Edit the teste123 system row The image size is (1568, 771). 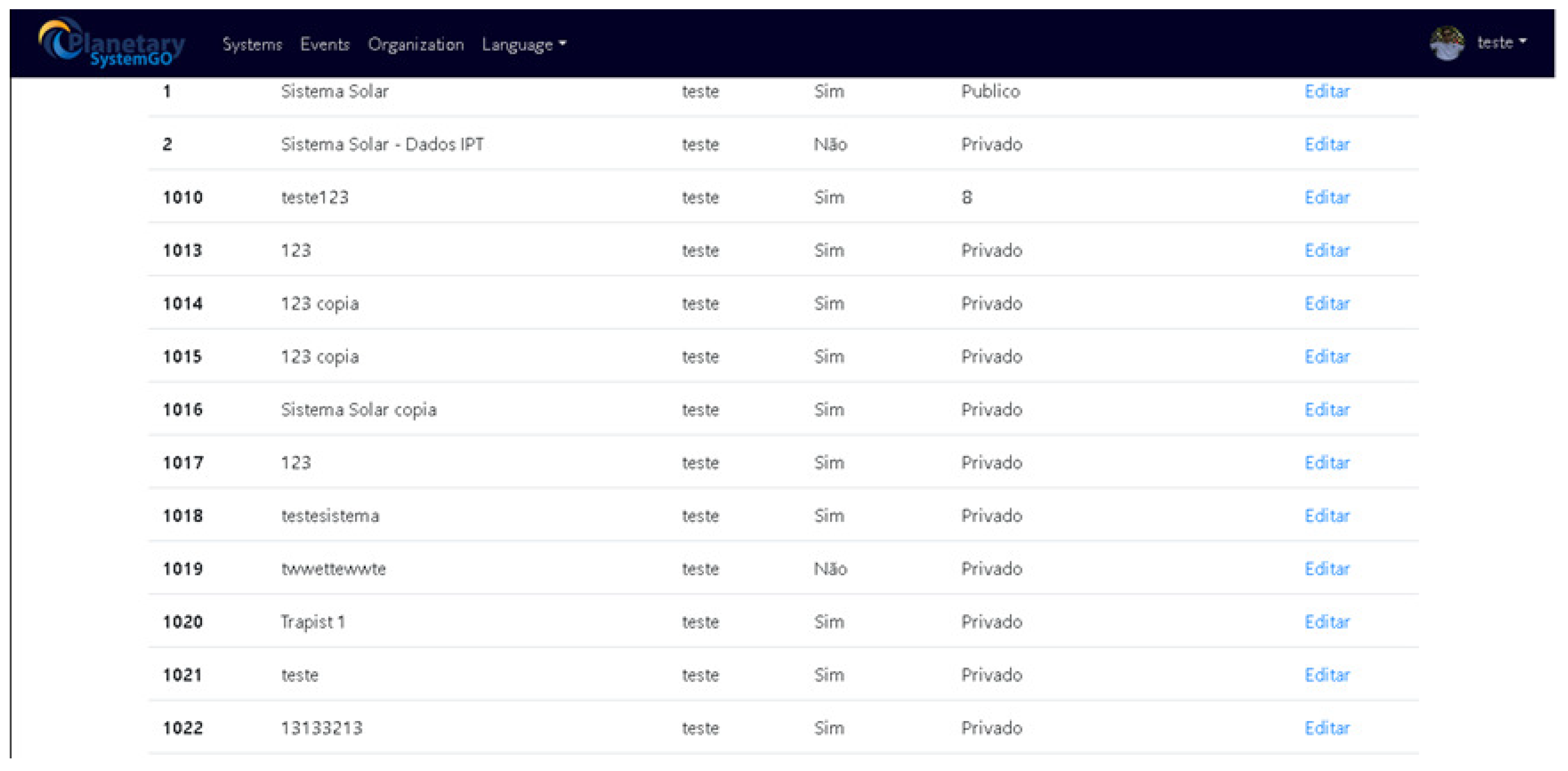click(x=1327, y=197)
